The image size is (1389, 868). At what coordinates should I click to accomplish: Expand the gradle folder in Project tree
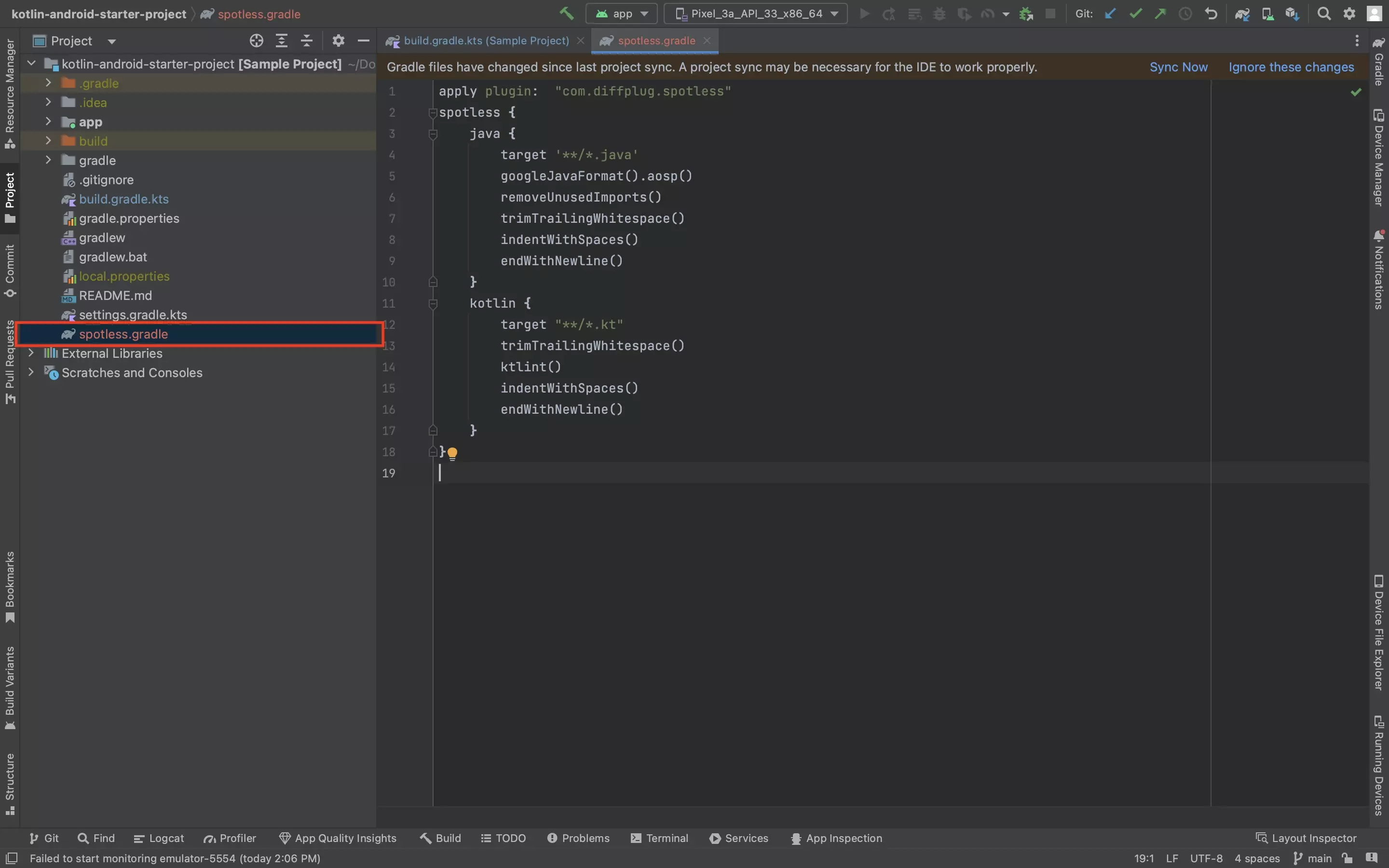click(x=47, y=159)
